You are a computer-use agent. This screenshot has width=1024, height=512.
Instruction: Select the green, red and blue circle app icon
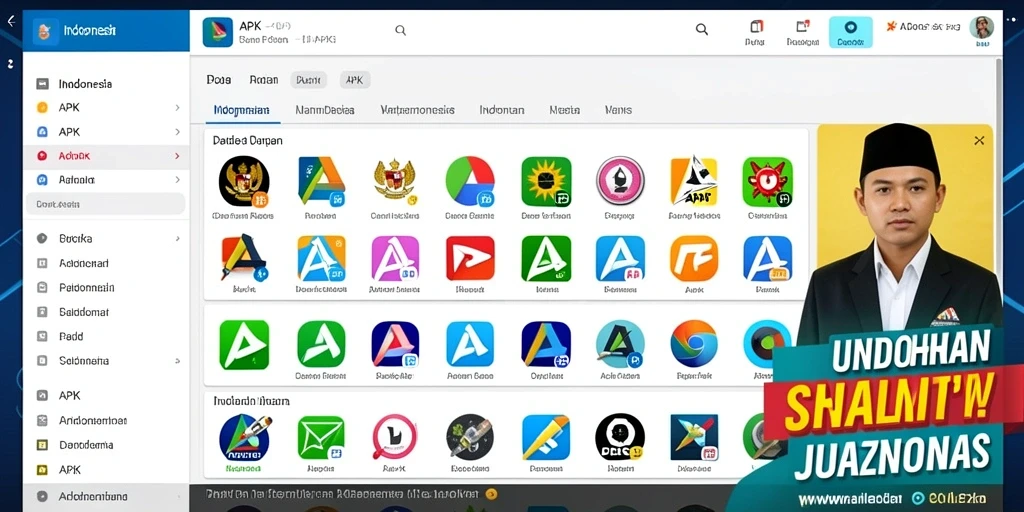pos(470,181)
